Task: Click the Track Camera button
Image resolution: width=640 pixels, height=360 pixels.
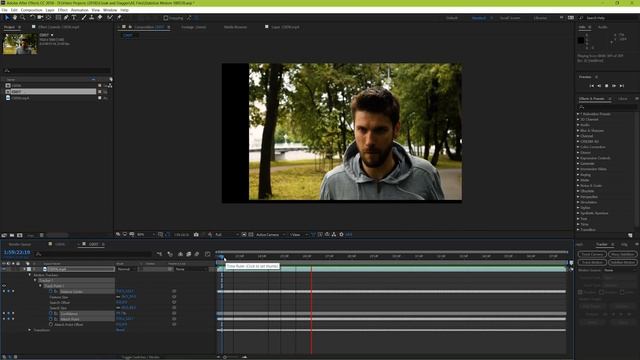Action: pos(592,254)
